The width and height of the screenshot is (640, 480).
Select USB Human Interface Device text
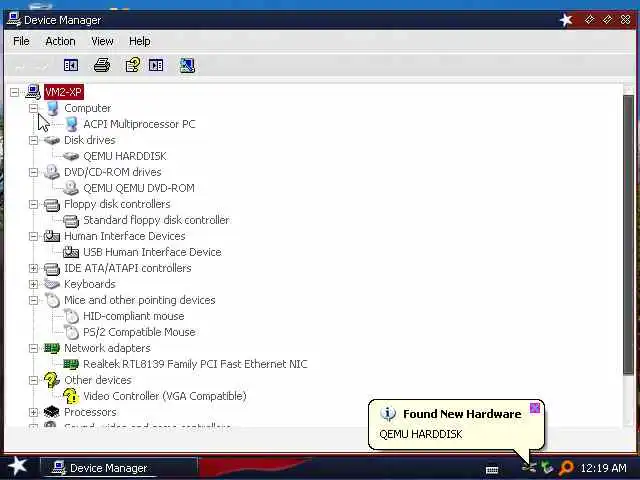152,252
